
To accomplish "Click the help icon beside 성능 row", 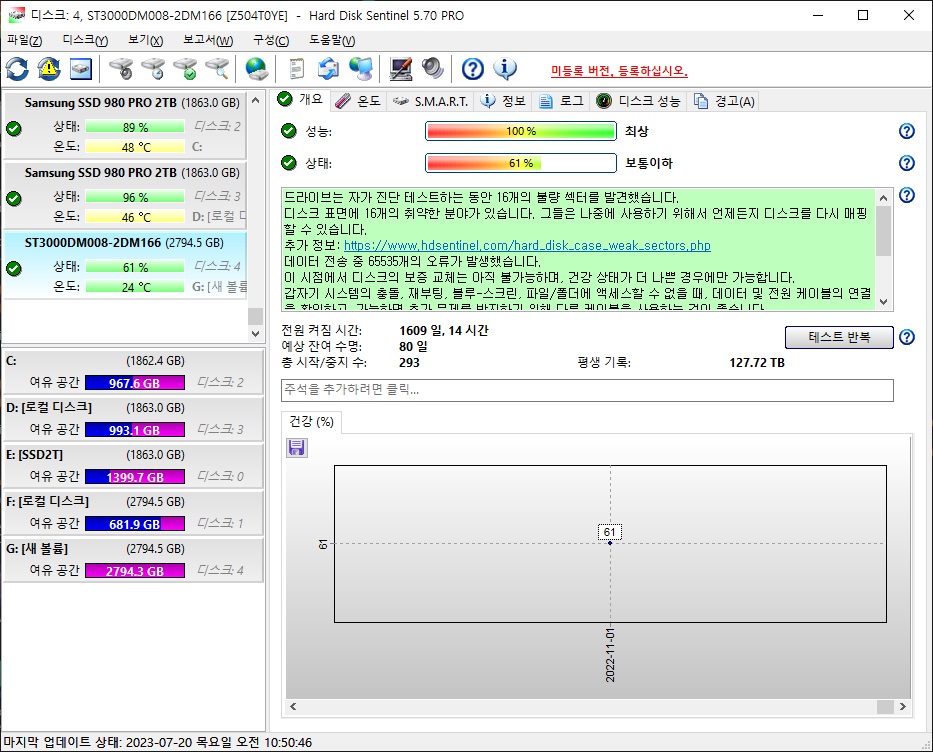I will tap(906, 131).
